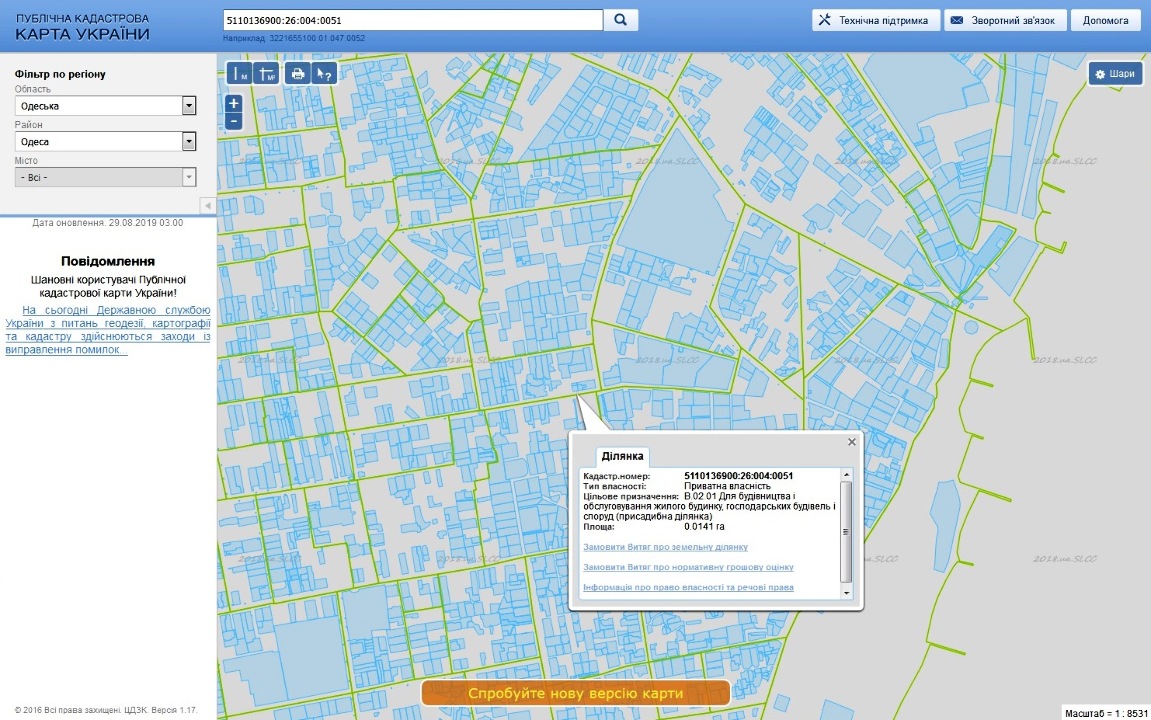This screenshot has height=720, width=1151.
Task: Click Замовити Витяг про нормативну грошову оцінку
Action: click(688, 567)
